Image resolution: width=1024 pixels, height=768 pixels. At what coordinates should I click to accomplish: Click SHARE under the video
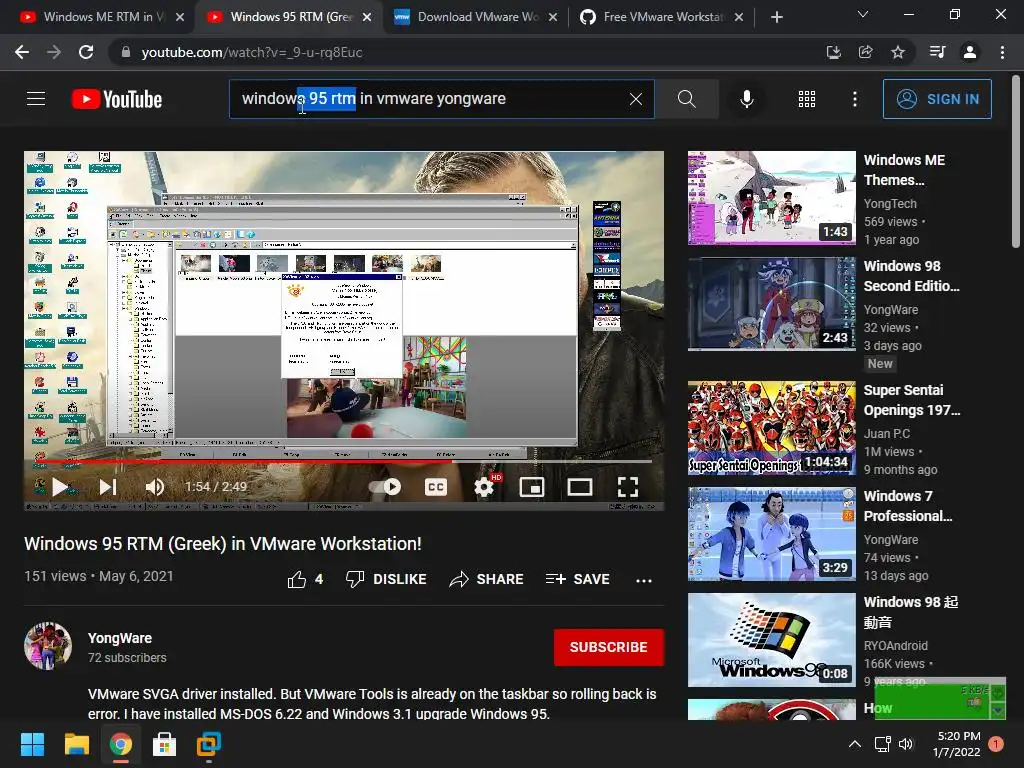tap(486, 579)
